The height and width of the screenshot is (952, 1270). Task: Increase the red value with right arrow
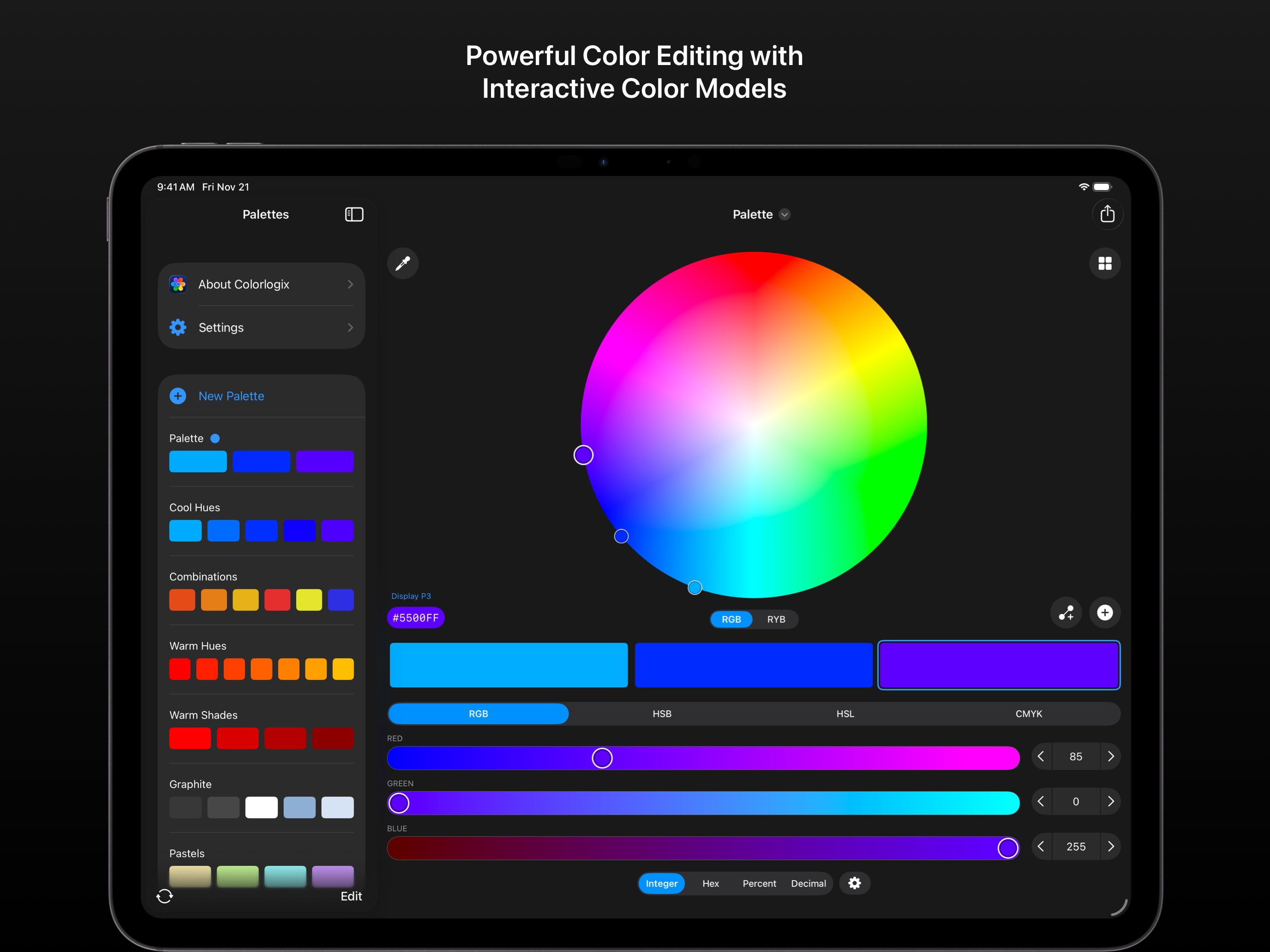tap(1111, 756)
